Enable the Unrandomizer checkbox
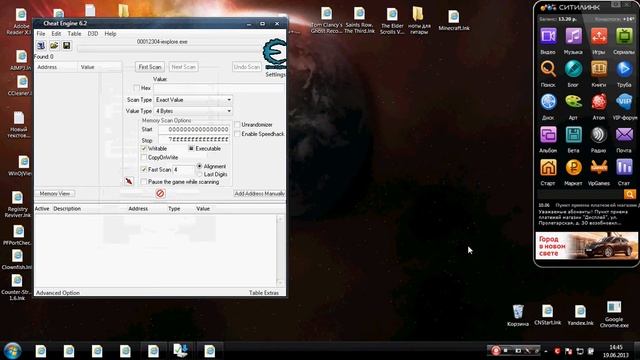Screen dimensions: 640x360 tap(237, 124)
